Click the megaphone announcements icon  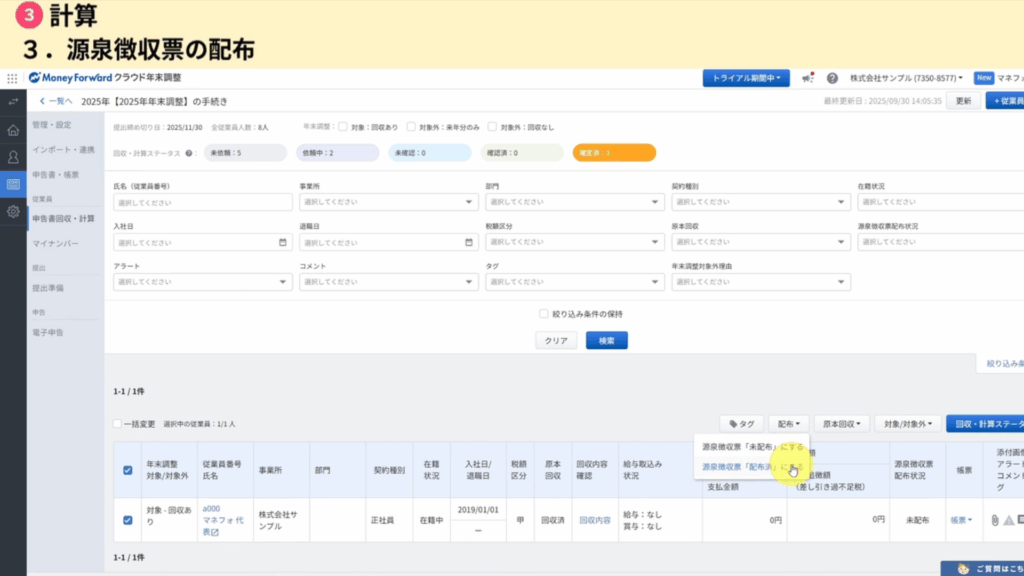808,78
